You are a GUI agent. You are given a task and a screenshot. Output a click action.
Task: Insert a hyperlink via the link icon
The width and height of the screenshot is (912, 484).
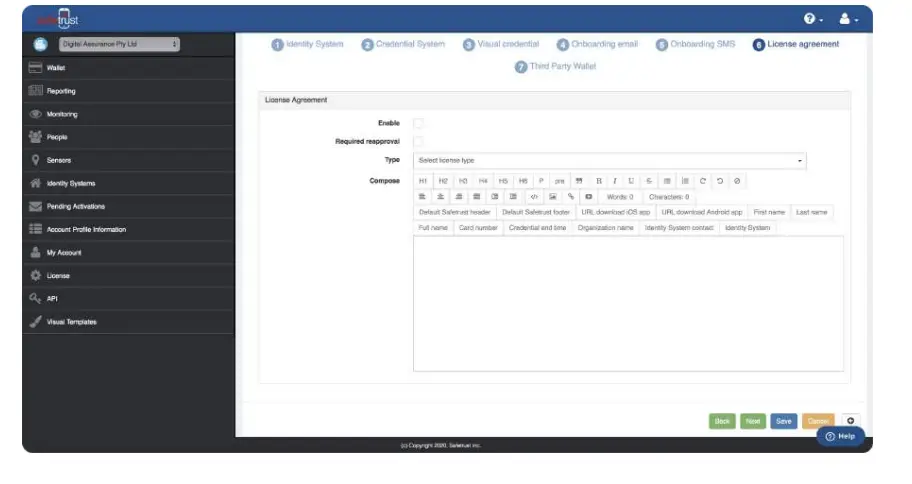click(571, 197)
